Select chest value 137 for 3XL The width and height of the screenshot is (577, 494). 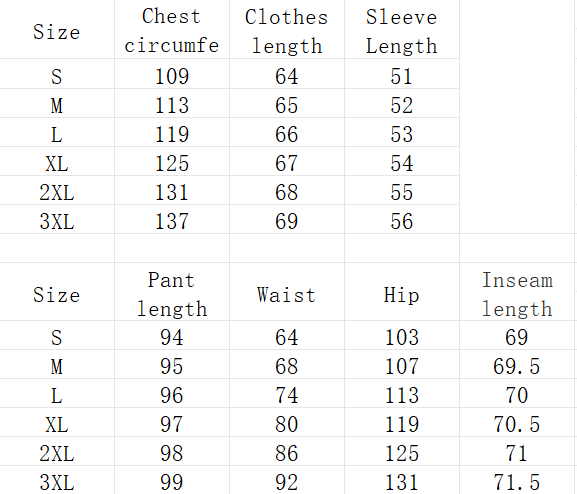click(x=172, y=219)
